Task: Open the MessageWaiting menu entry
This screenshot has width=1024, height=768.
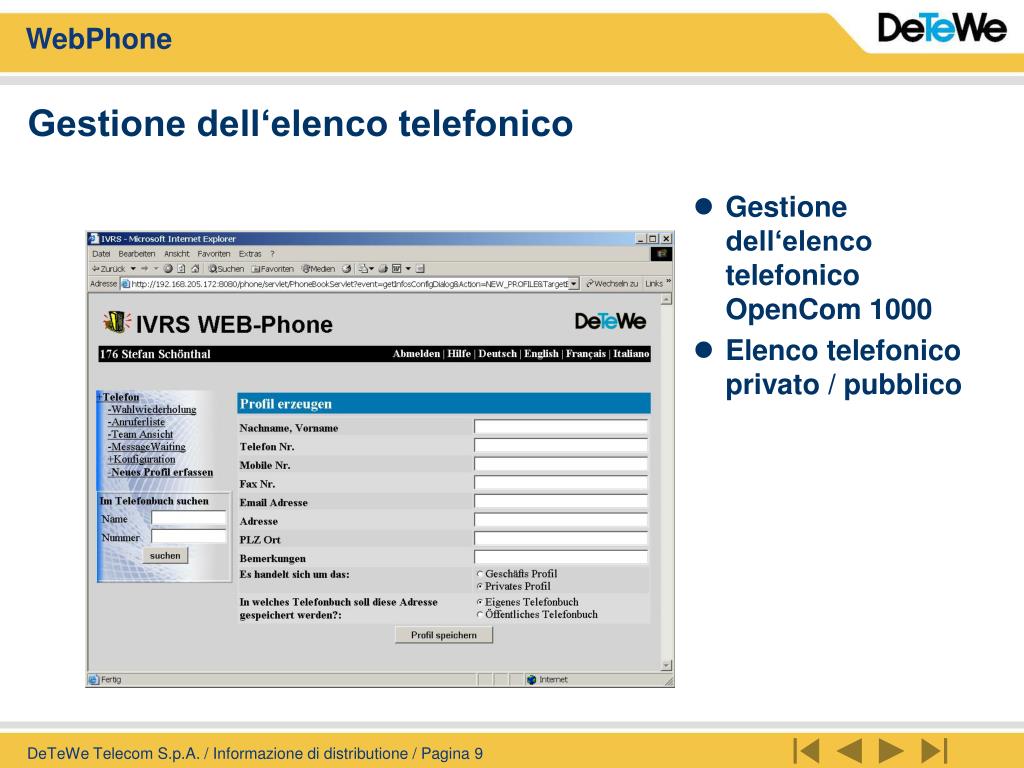Action: 146,447
